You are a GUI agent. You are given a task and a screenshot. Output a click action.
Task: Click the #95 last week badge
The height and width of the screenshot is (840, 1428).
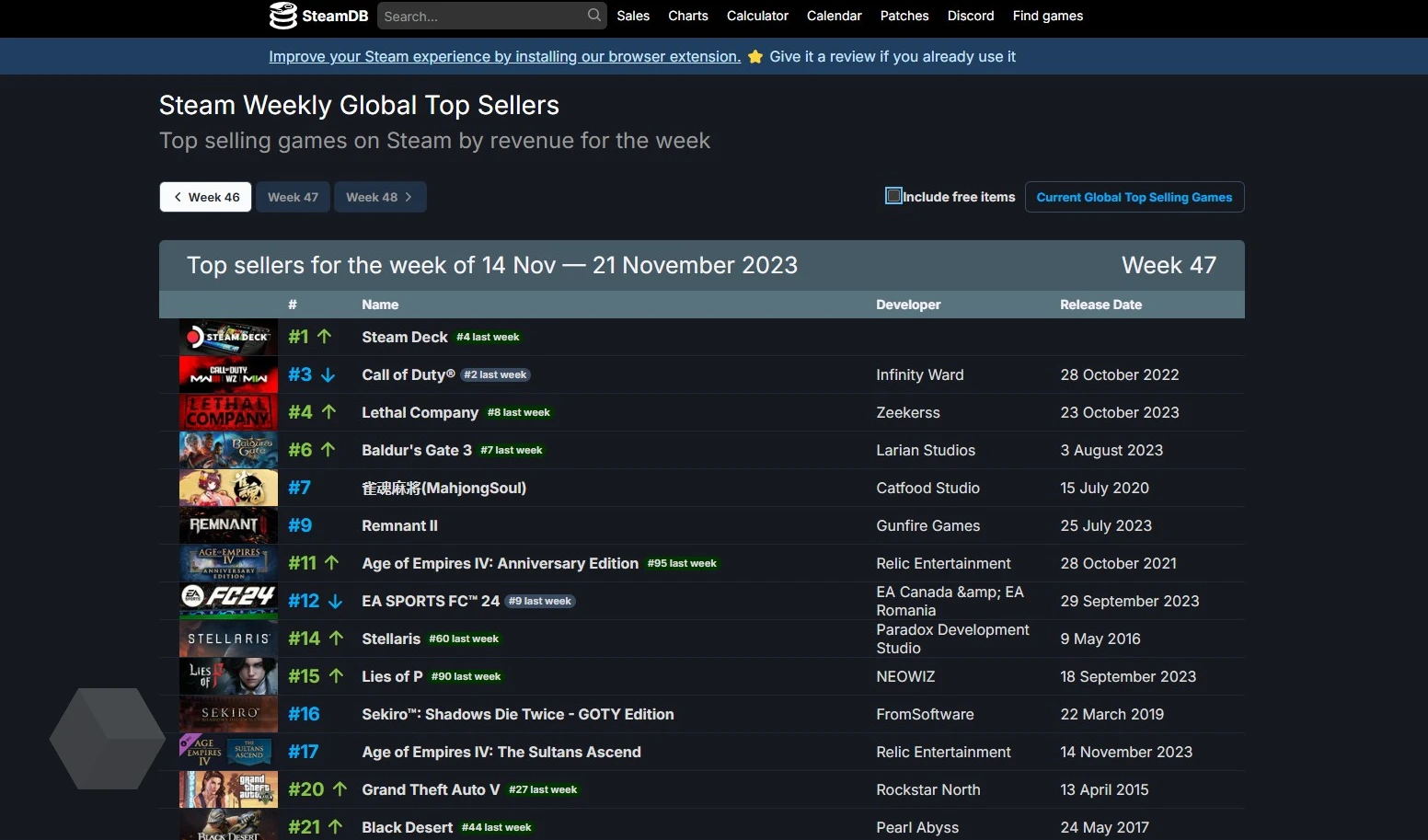pyautogui.click(x=682, y=563)
